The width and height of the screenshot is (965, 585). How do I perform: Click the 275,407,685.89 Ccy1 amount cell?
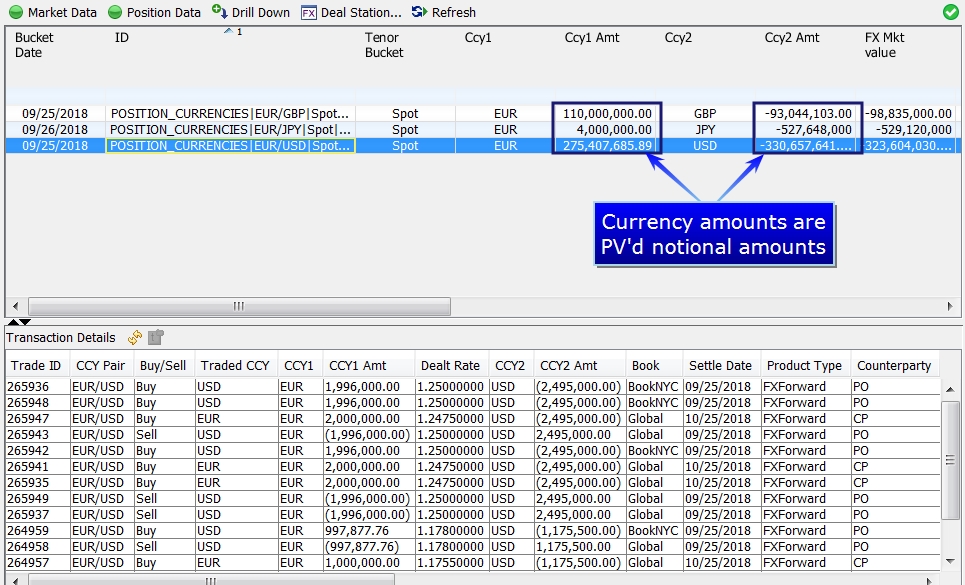coord(607,145)
